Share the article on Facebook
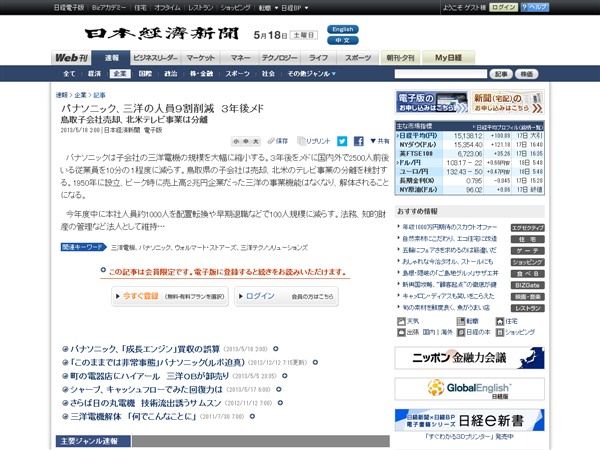Viewport: 600px width, 450px height. click(x=359, y=141)
